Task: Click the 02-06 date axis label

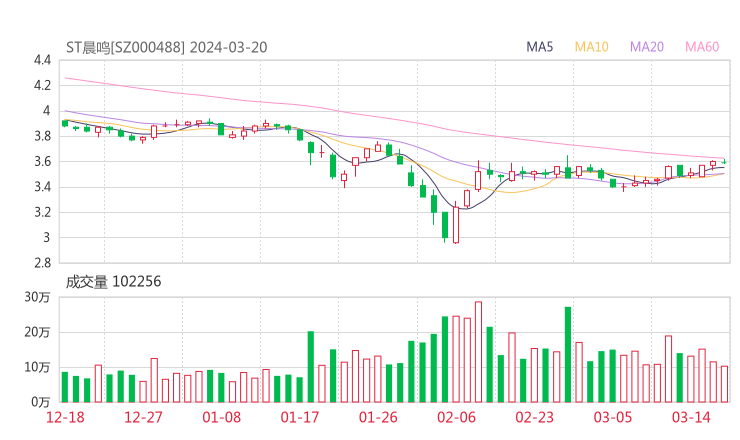Action: tap(456, 417)
